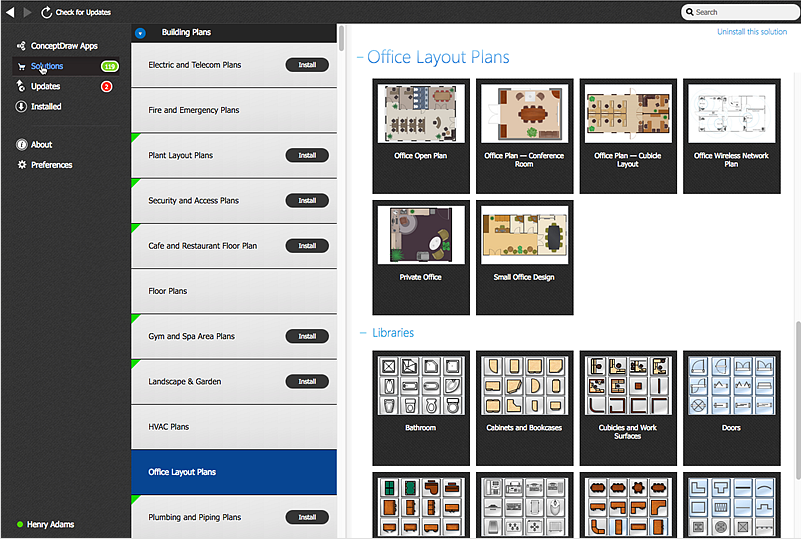801x539 pixels.
Task: Select HVAC Plans row
Action: coord(234,427)
